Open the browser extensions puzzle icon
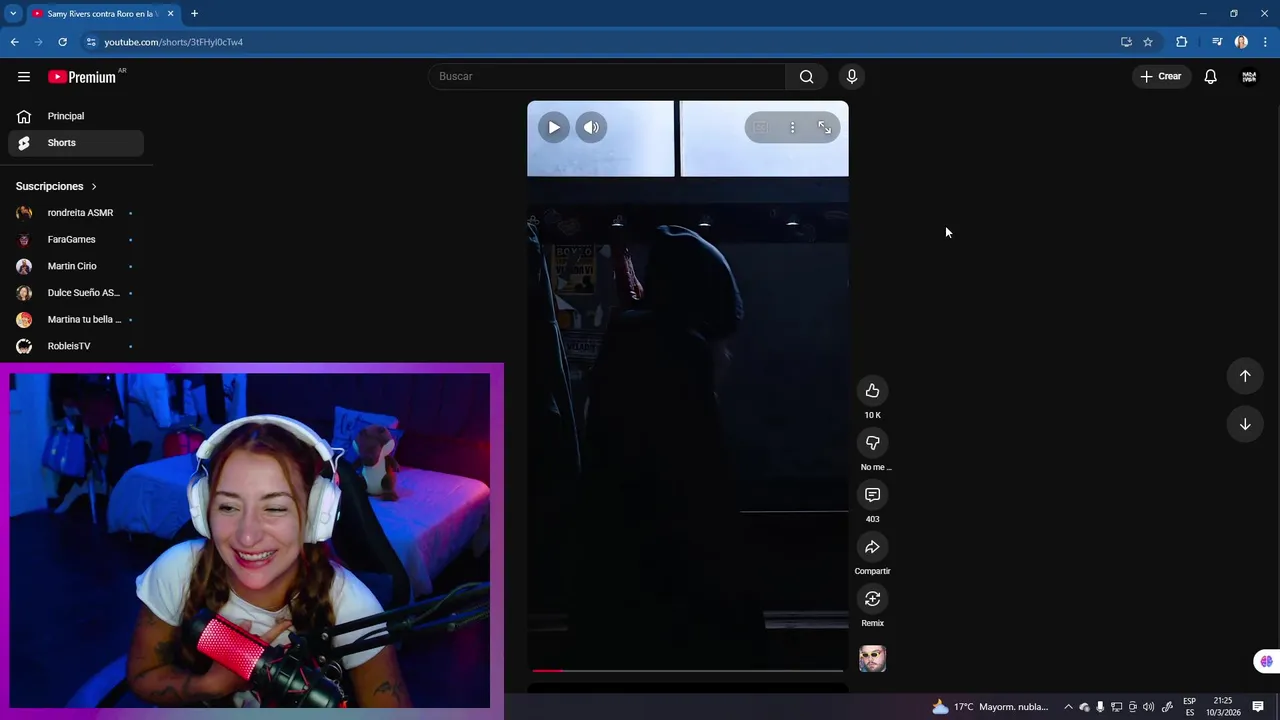Image resolution: width=1280 pixels, height=720 pixels. [x=1182, y=42]
